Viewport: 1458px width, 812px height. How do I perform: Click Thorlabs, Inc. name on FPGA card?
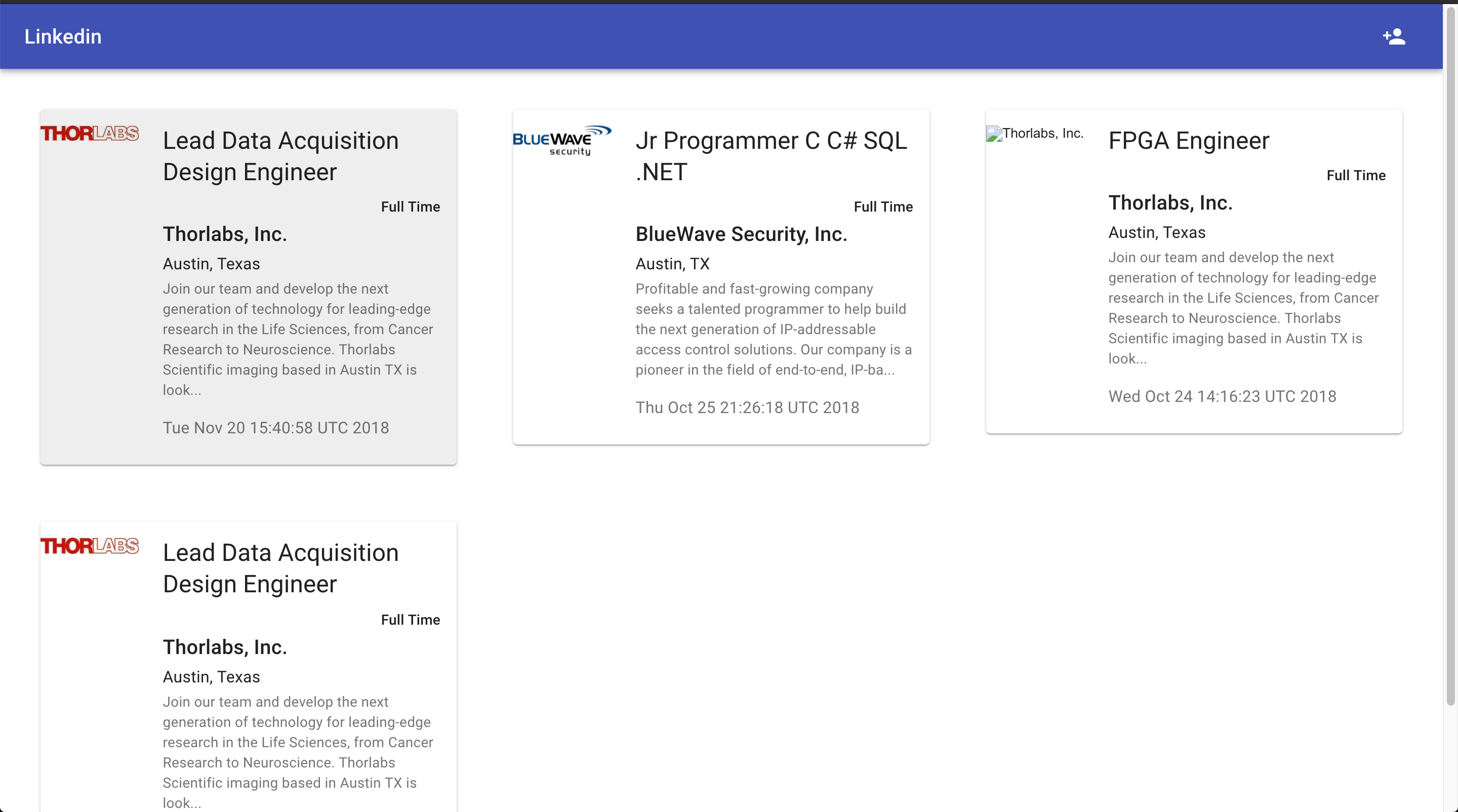coord(1170,202)
